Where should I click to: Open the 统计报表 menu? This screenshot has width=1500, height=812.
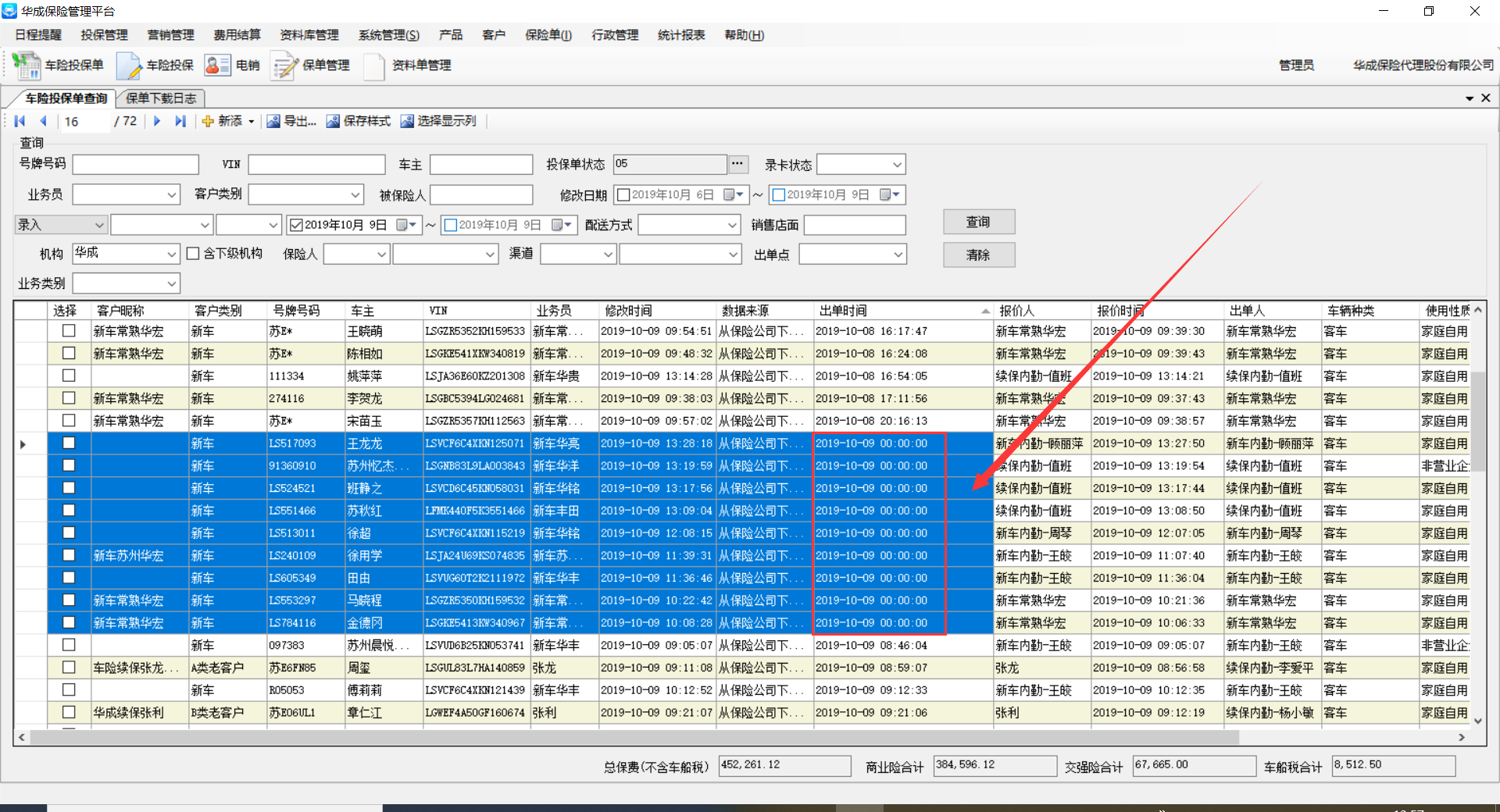pos(680,35)
